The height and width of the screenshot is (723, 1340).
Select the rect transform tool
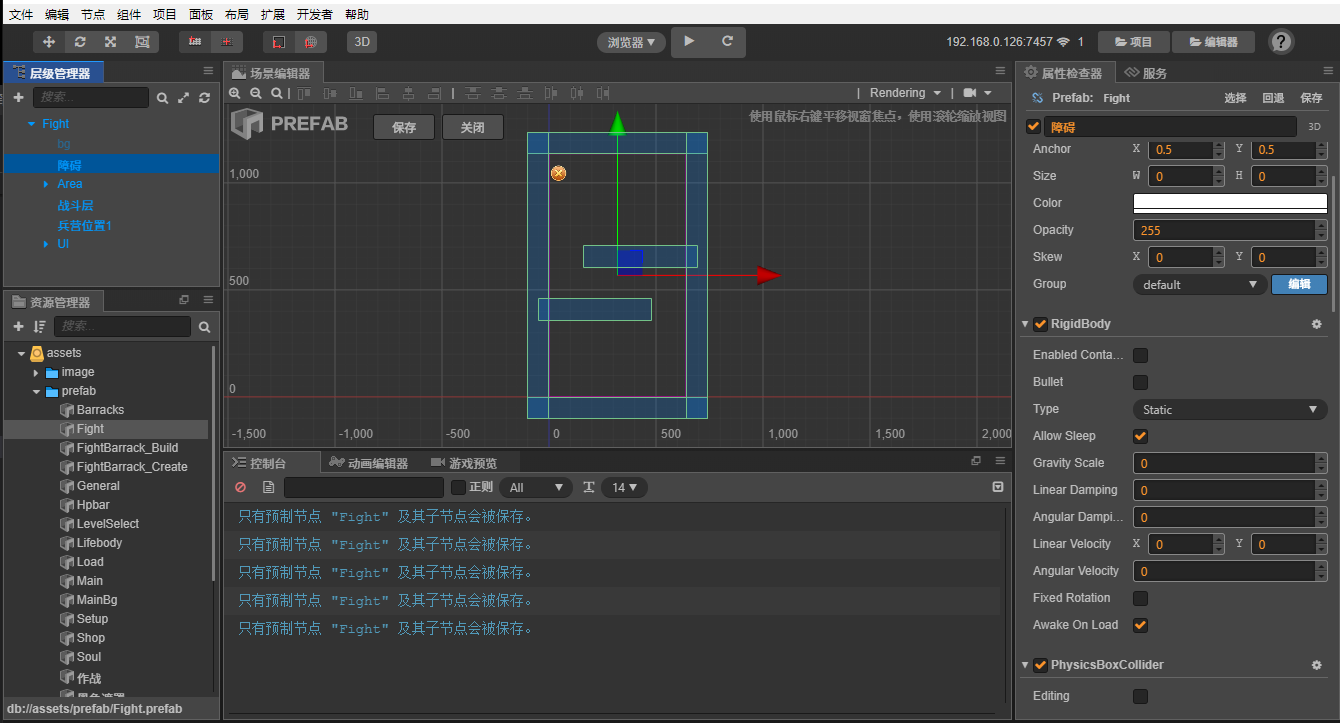click(142, 42)
